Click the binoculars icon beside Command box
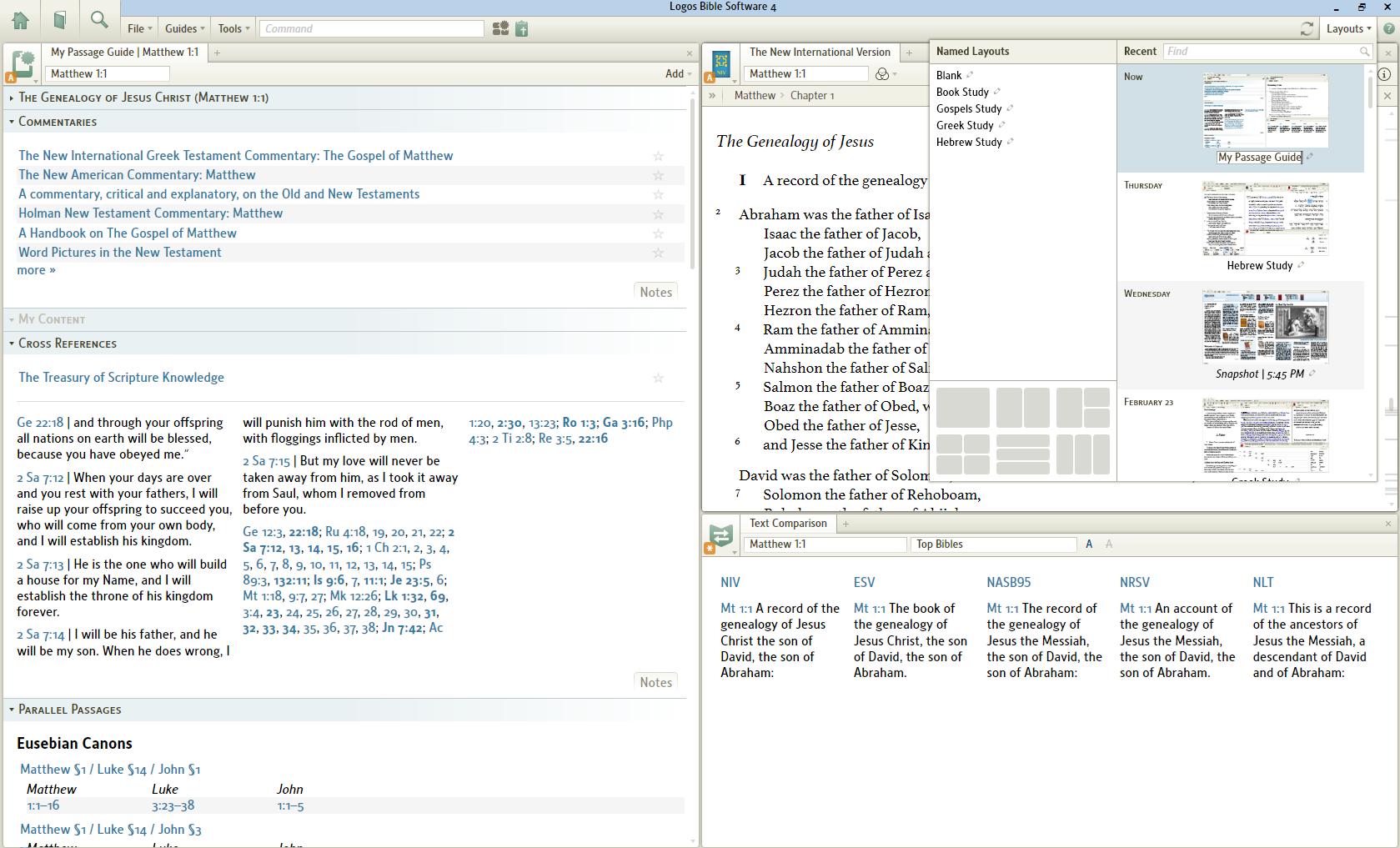Image resolution: width=1400 pixels, height=848 pixels. point(500,28)
